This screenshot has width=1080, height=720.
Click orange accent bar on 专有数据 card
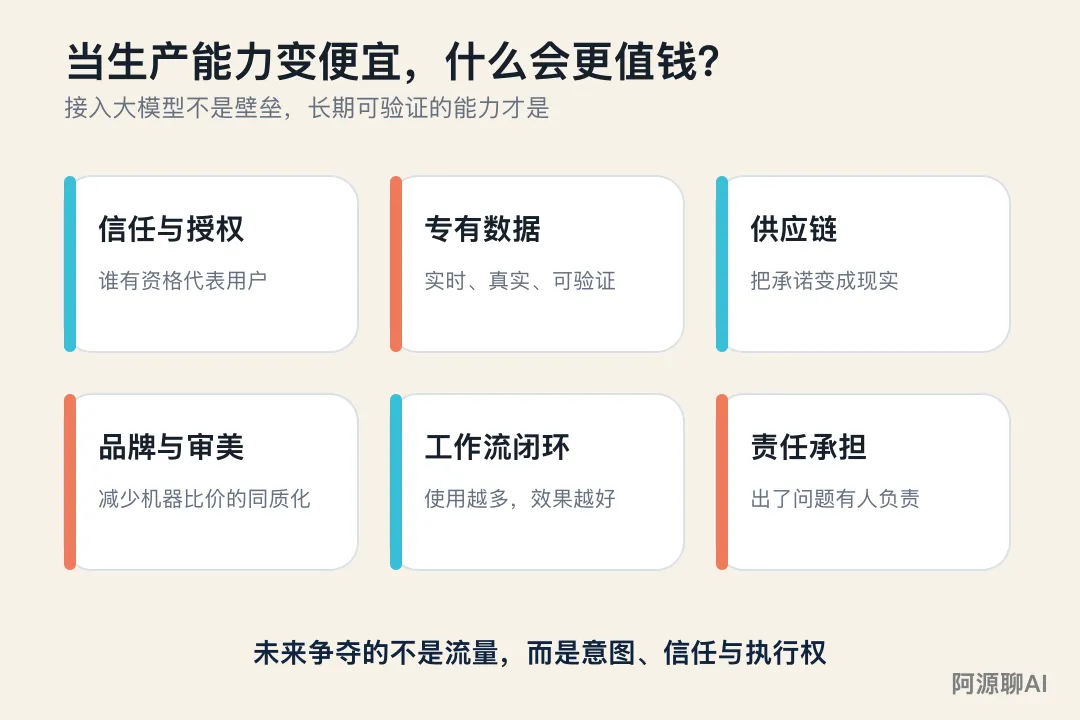(395, 264)
